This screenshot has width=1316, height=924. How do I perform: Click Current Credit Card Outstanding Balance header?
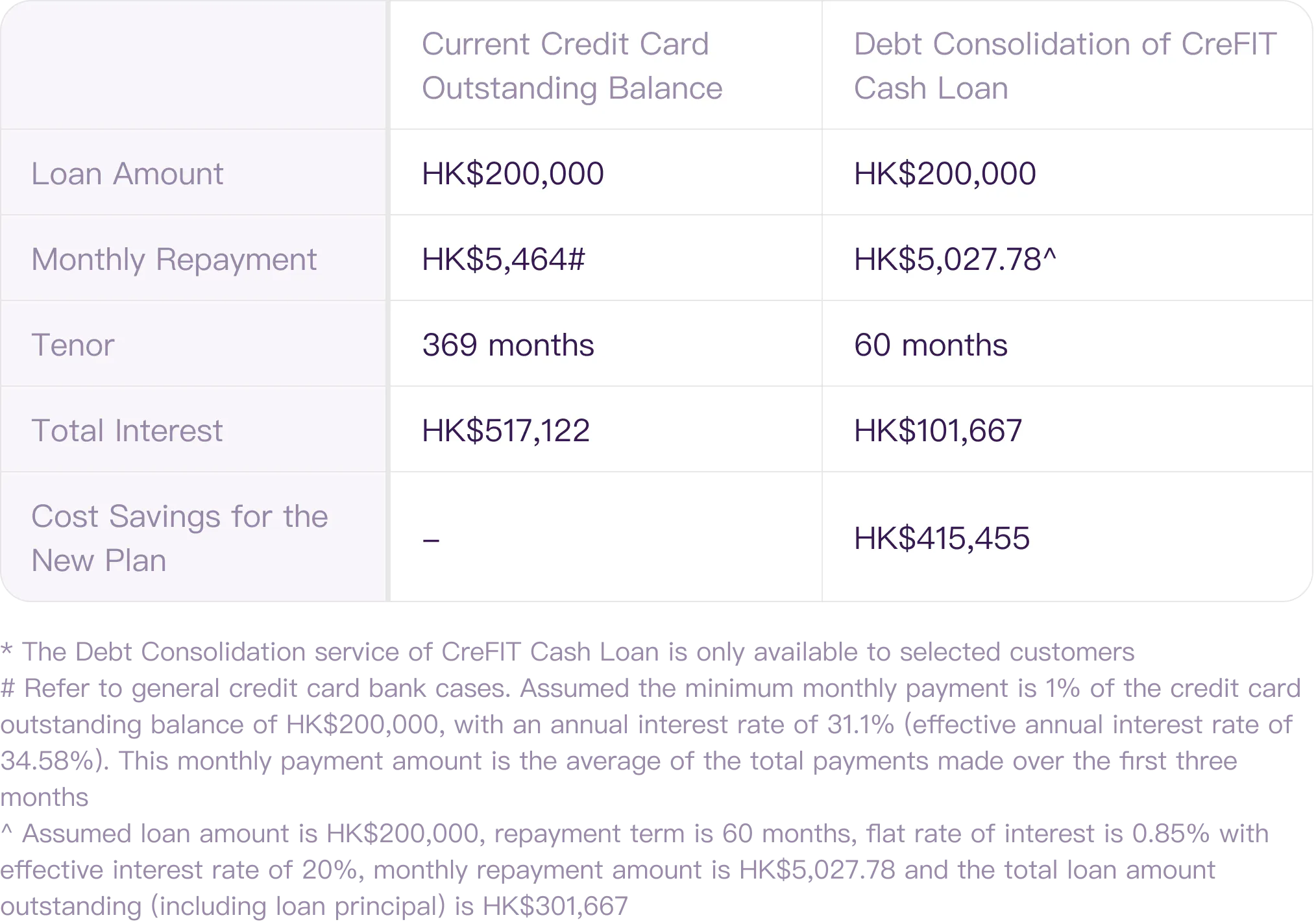click(572, 66)
